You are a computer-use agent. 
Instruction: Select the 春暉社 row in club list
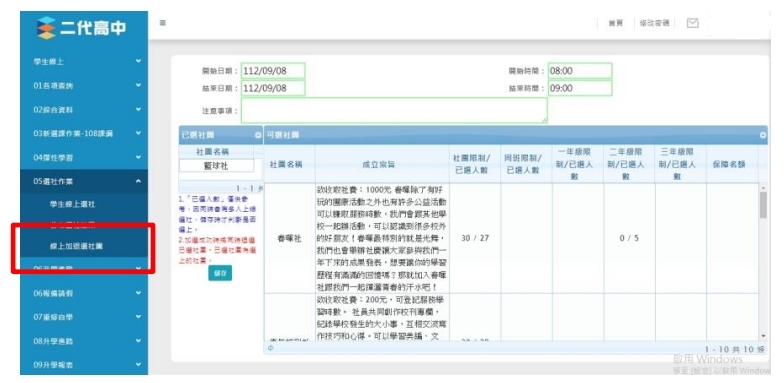pos(511,238)
